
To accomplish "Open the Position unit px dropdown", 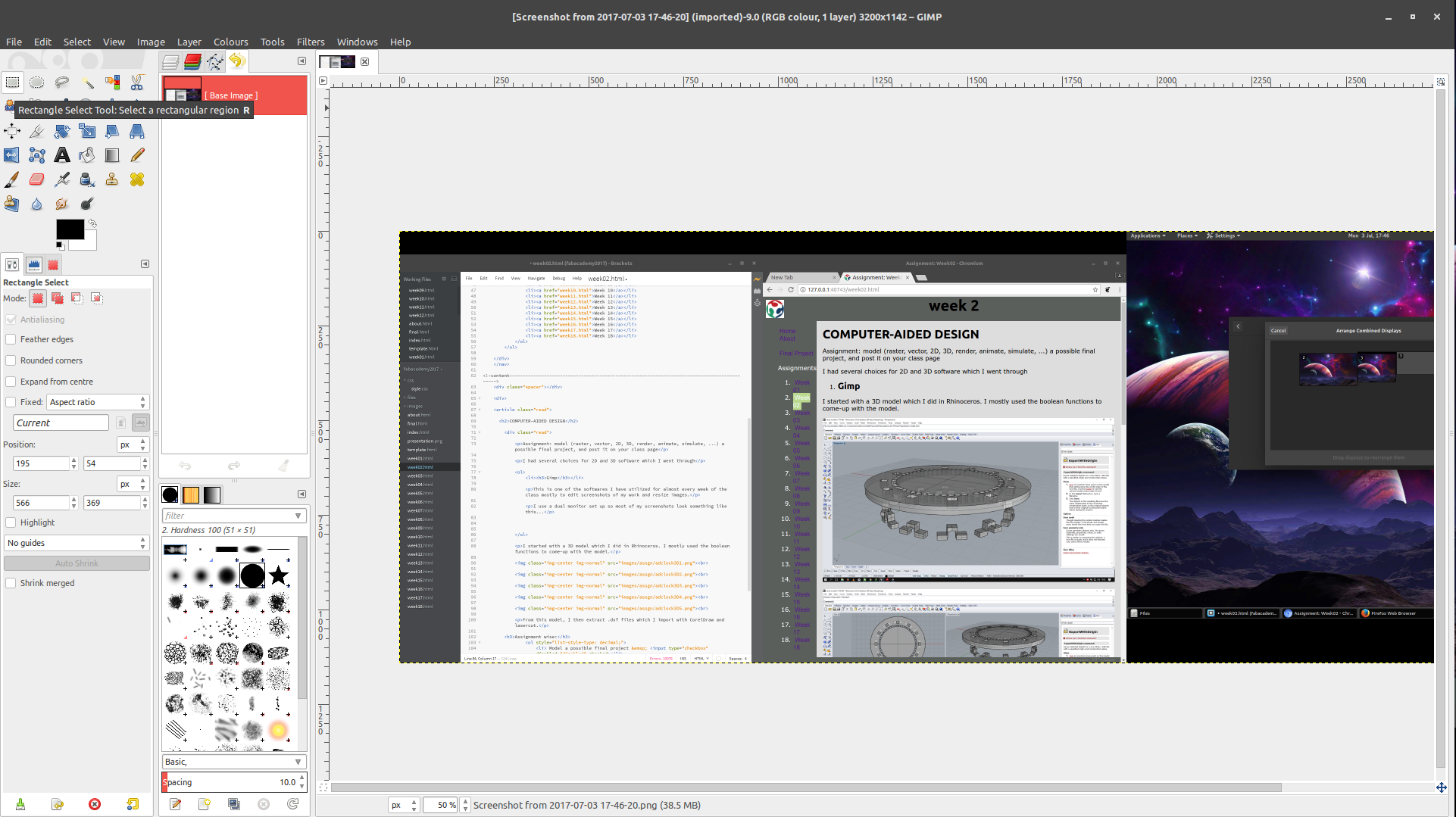I will tap(133, 444).
